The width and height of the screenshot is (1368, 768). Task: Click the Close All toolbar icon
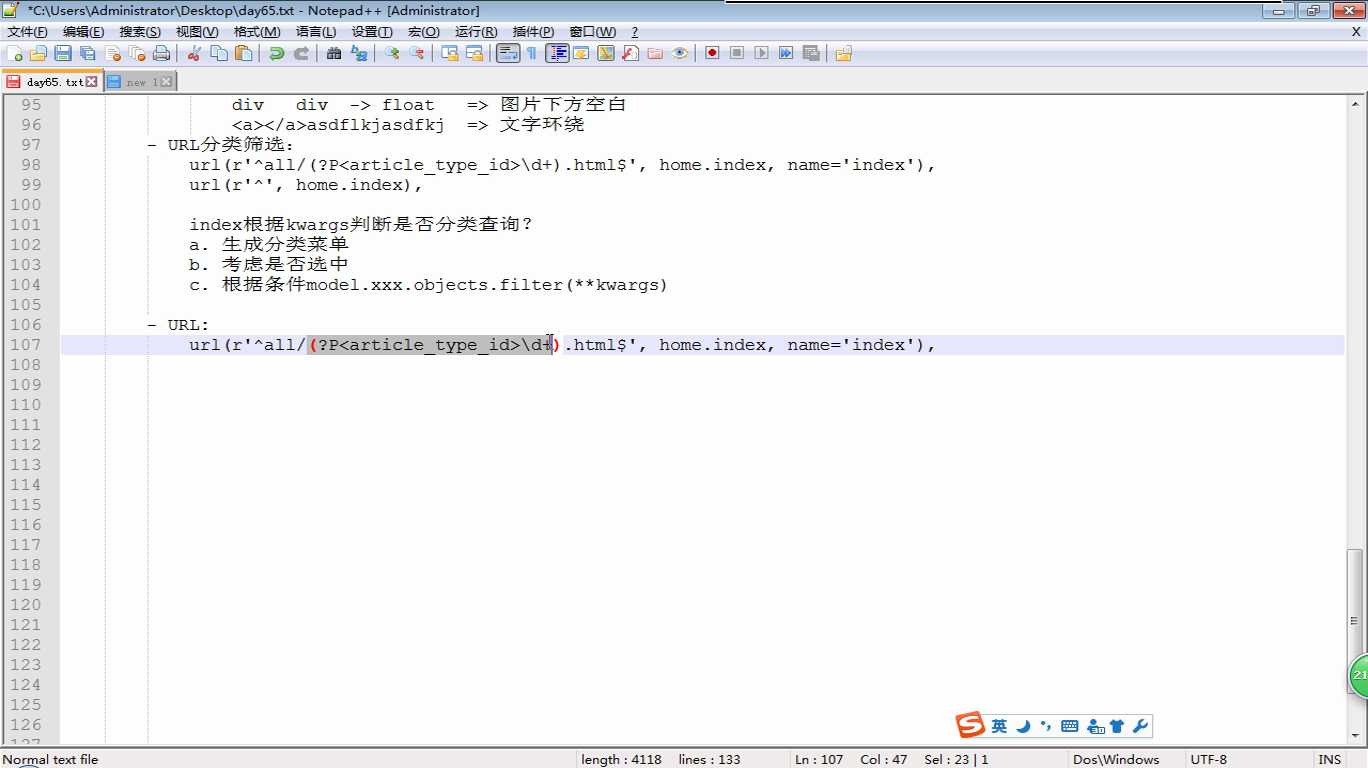(x=137, y=53)
